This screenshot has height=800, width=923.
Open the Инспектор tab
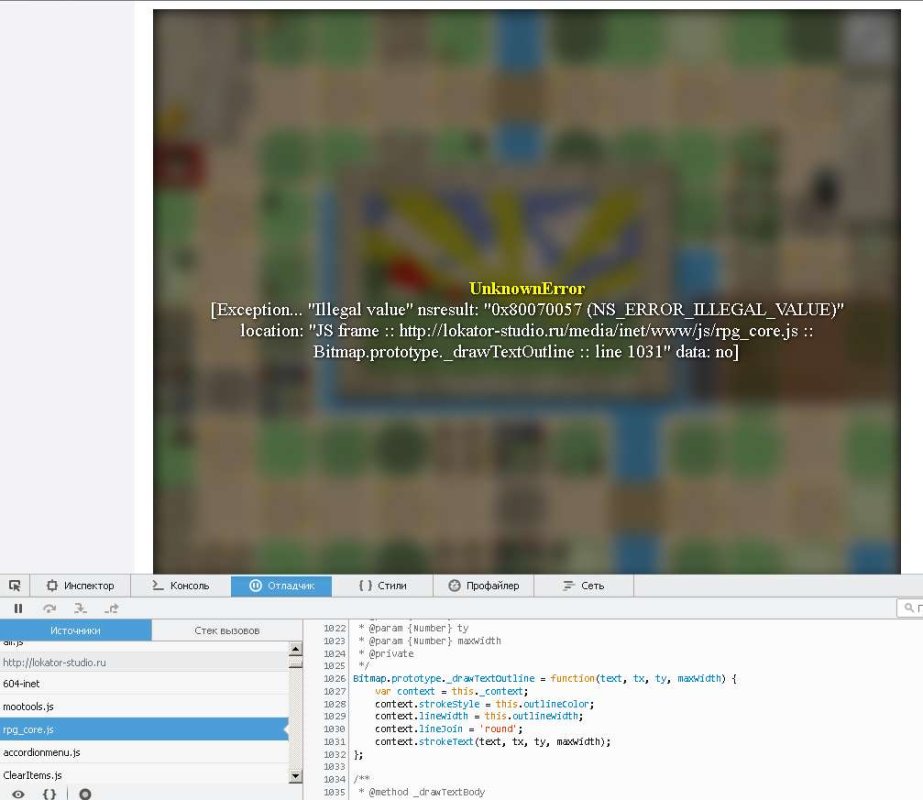click(x=80, y=586)
